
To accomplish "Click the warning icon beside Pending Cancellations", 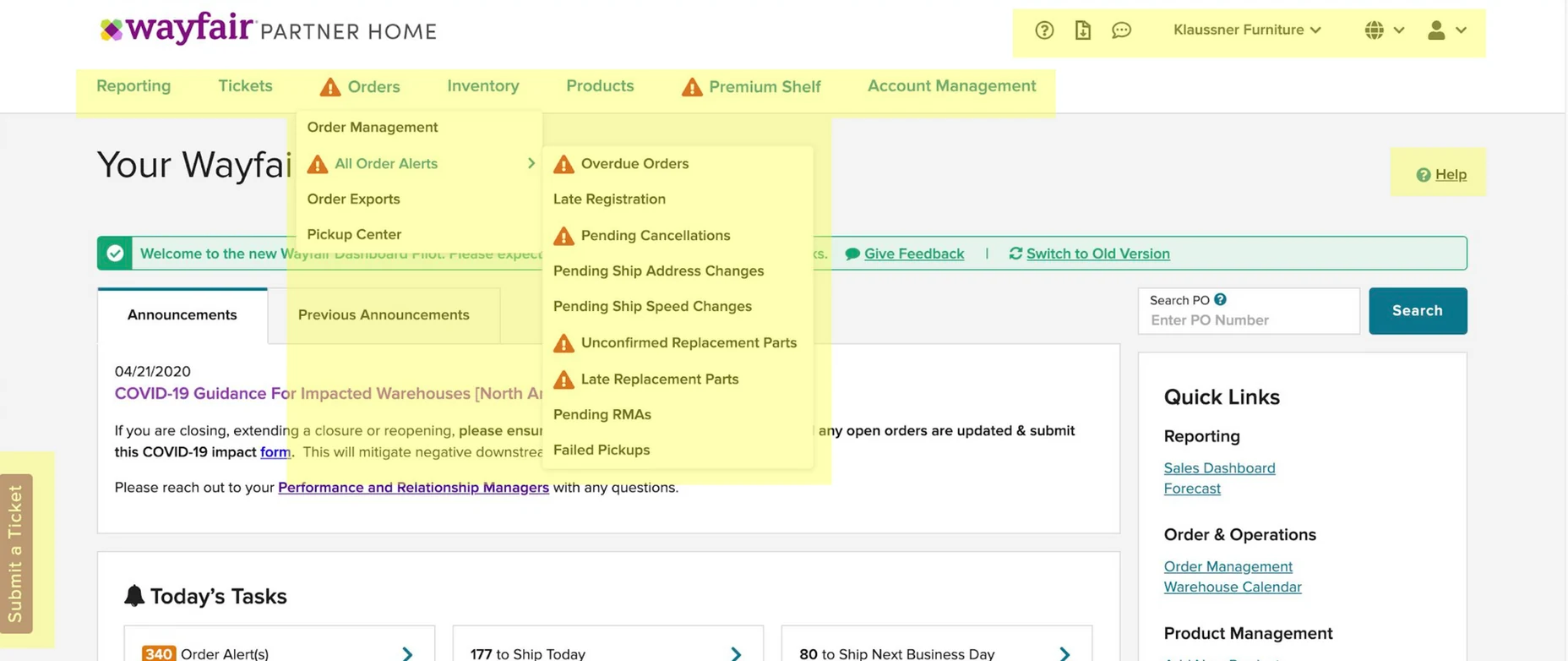I will pyautogui.click(x=563, y=236).
